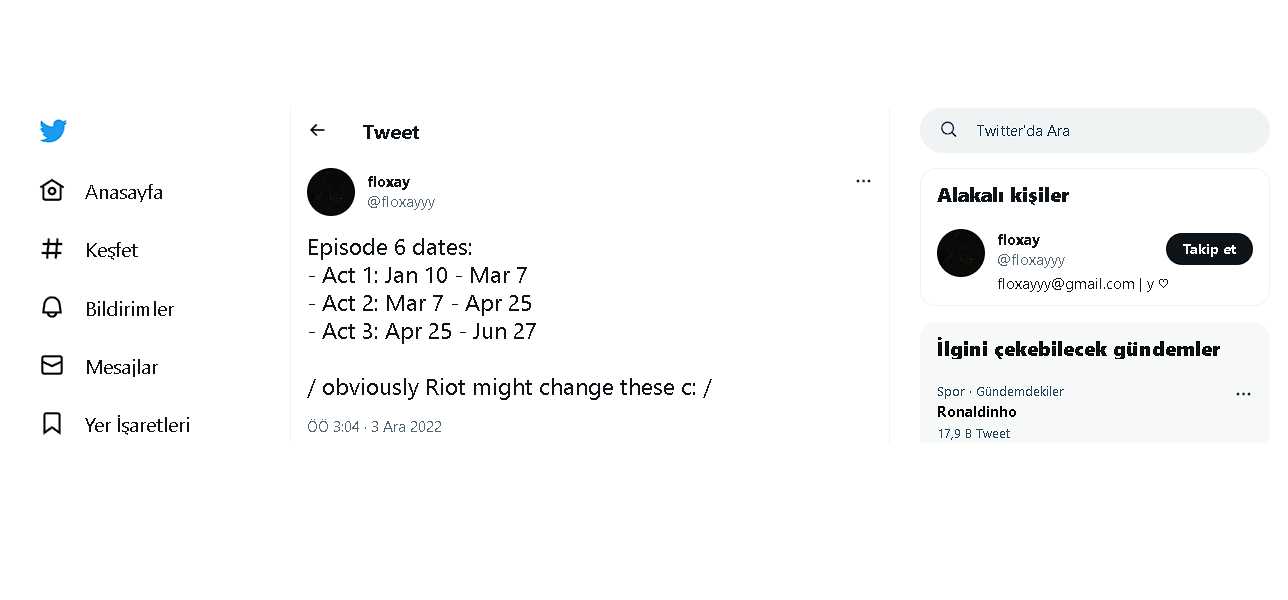
Task: Click the Yer İşaretleri bookmark icon
Action: (x=52, y=424)
